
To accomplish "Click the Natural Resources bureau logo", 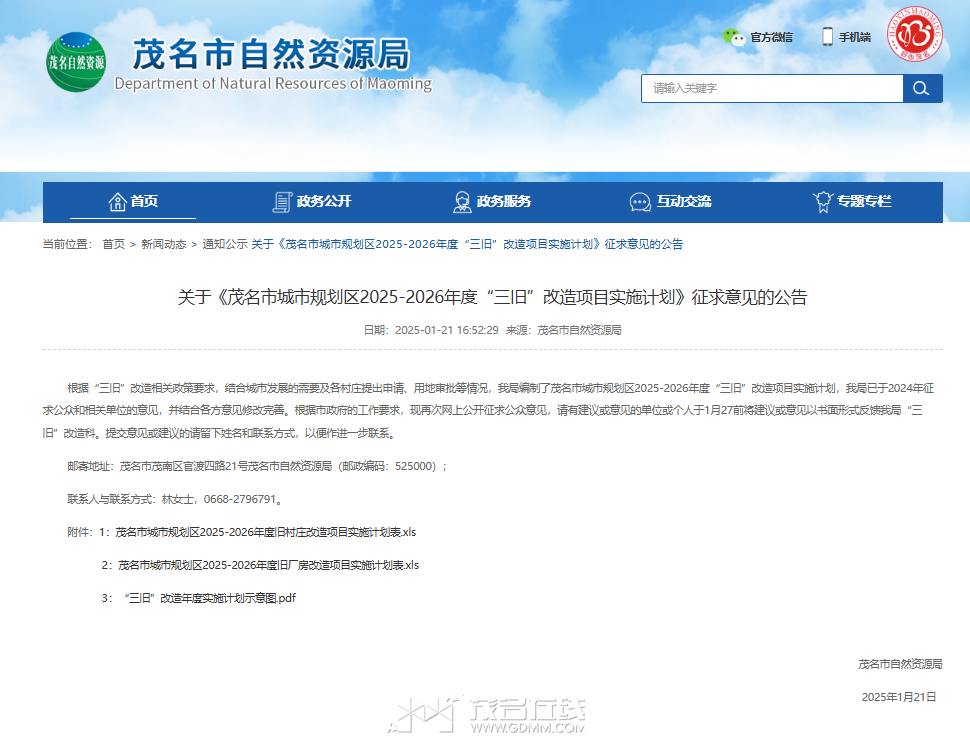I will click(x=76, y=61).
